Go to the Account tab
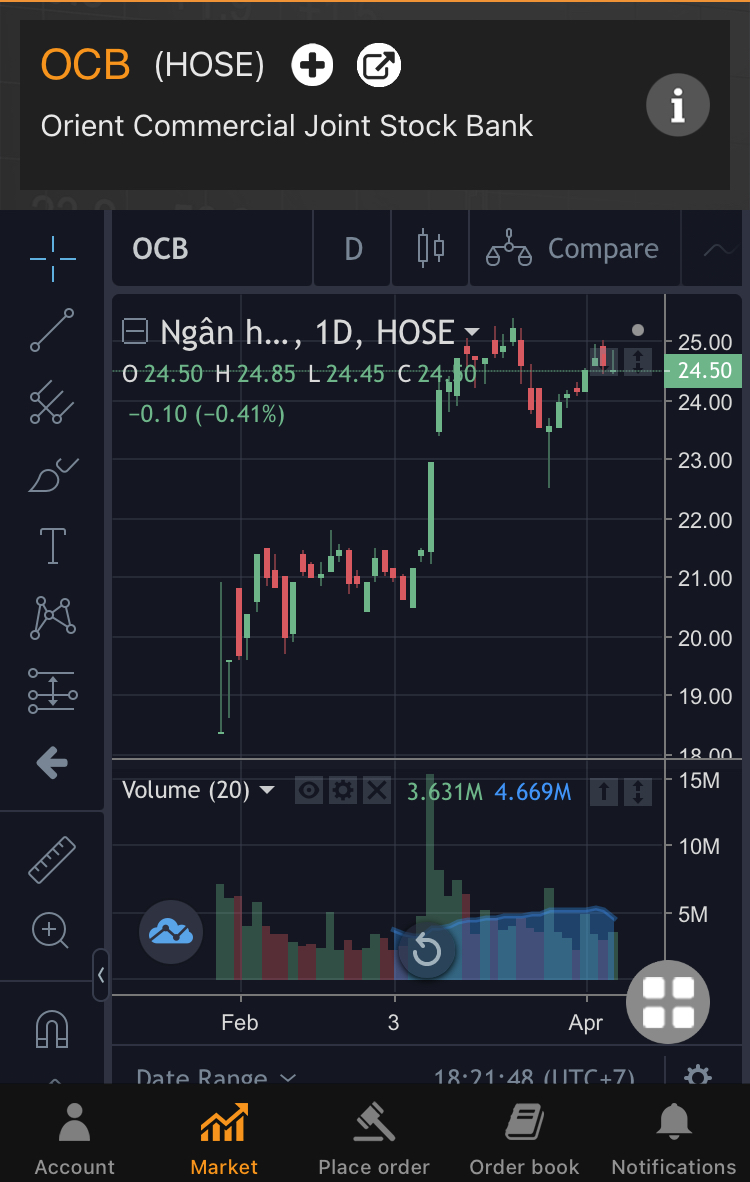Image resolution: width=750 pixels, height=1182 pixels. pos(75,1137)
